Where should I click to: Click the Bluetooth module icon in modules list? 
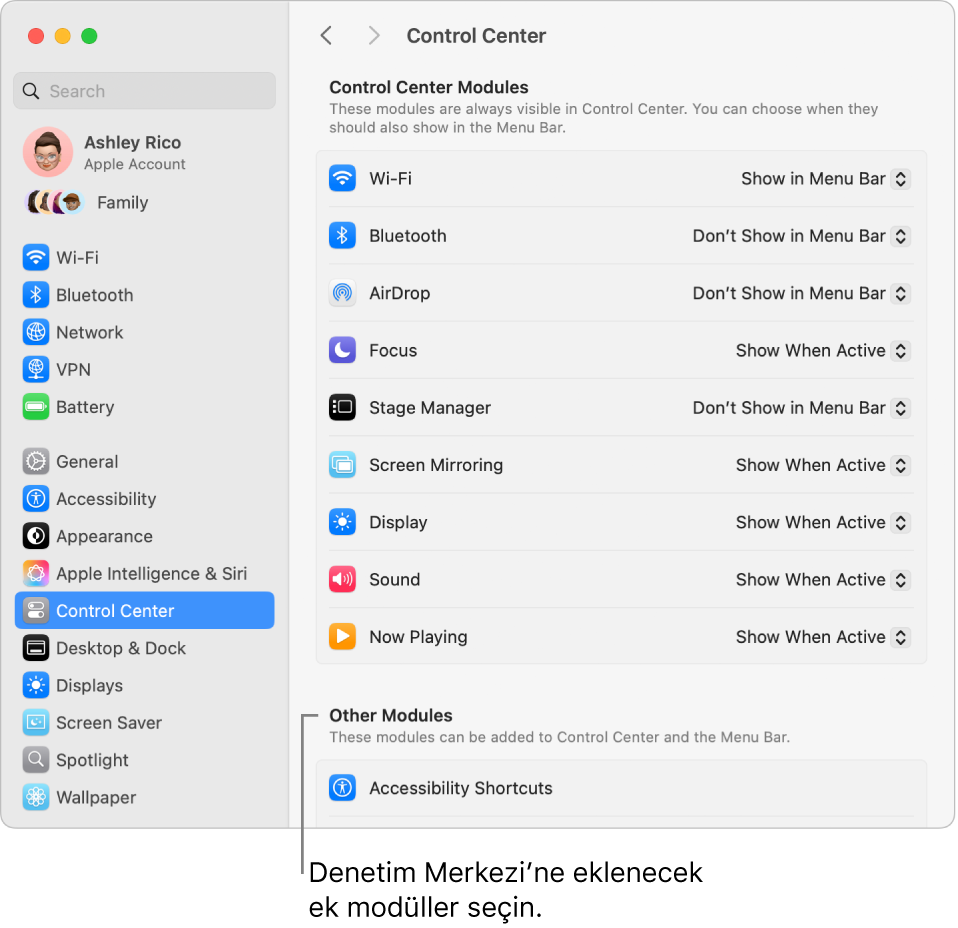click(342, 236)
